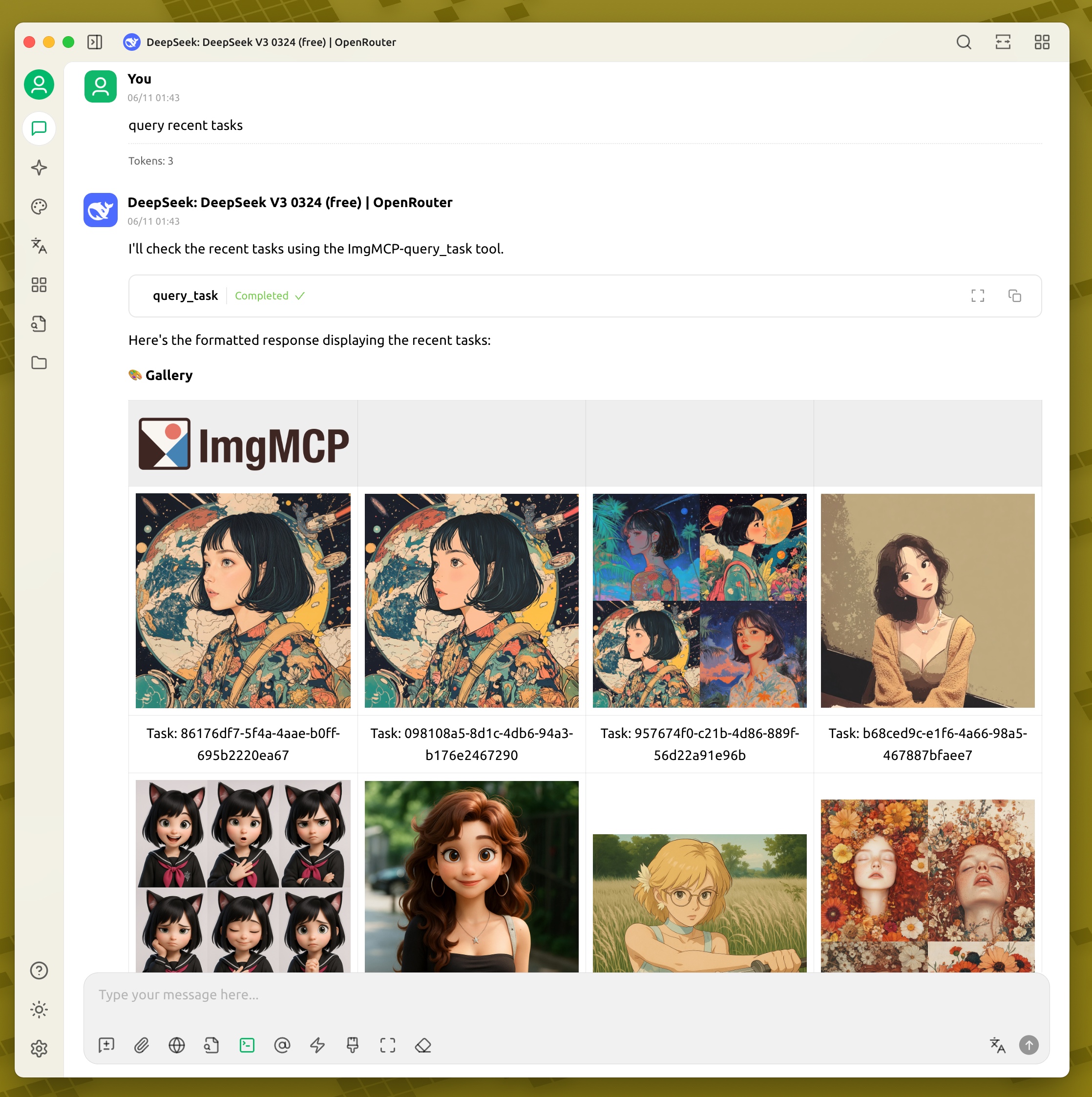Open the settings gear icon
Screen dimensions: 1092x1097
pyautogui.click(x=39, y=1048)
